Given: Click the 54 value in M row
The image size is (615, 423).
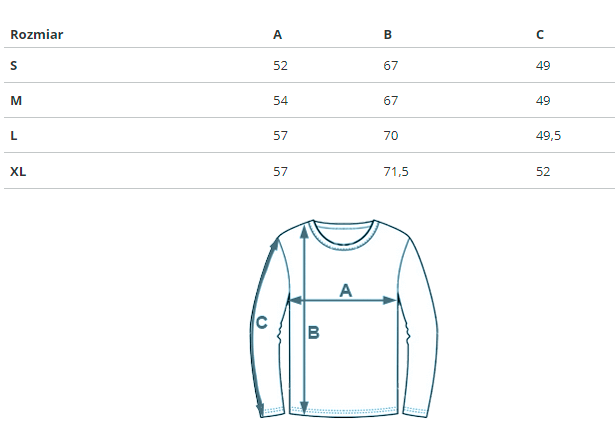Looking at the screenshot, I should point(280,101).
